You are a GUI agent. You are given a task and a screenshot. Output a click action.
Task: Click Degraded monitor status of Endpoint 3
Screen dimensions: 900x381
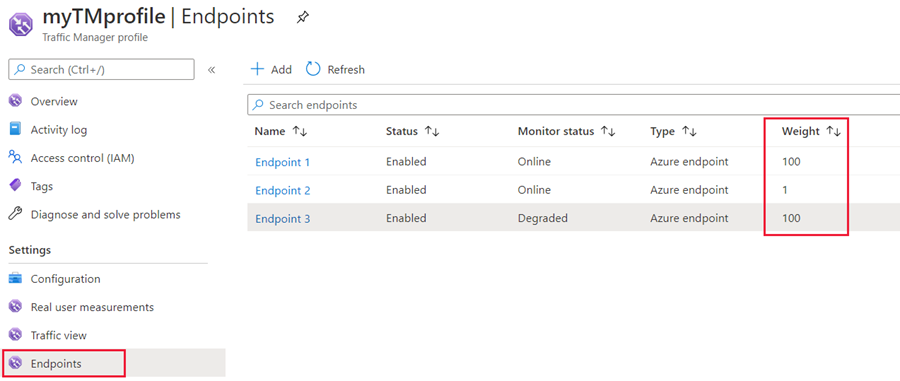pos(542,218)
